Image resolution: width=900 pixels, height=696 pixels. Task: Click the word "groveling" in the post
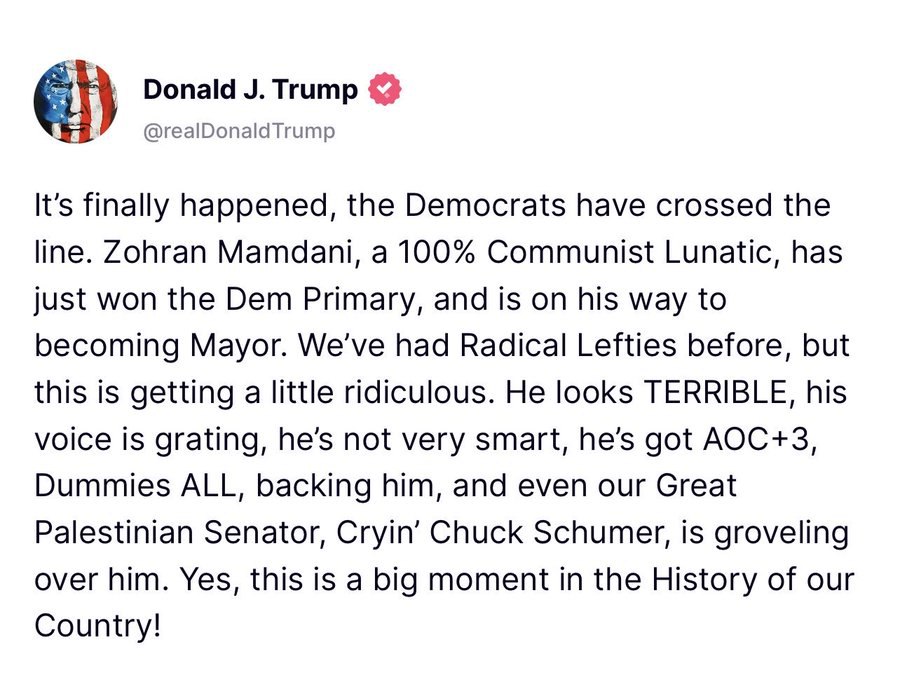tap(781, 534)
